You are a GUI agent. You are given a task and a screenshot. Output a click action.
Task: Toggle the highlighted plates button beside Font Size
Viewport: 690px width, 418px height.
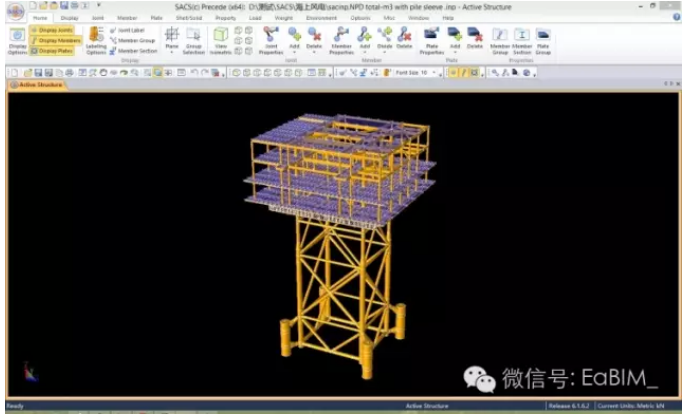tap(474, 73)
